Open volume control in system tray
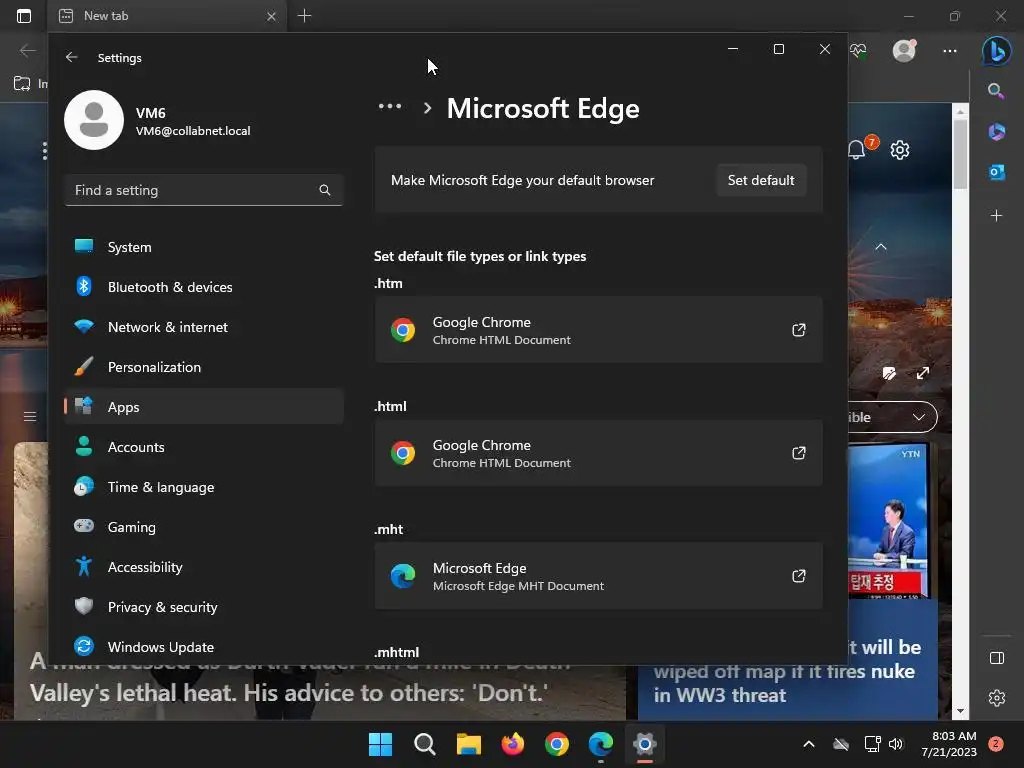Screen dimensions: 1024x768 coord(896,744)
